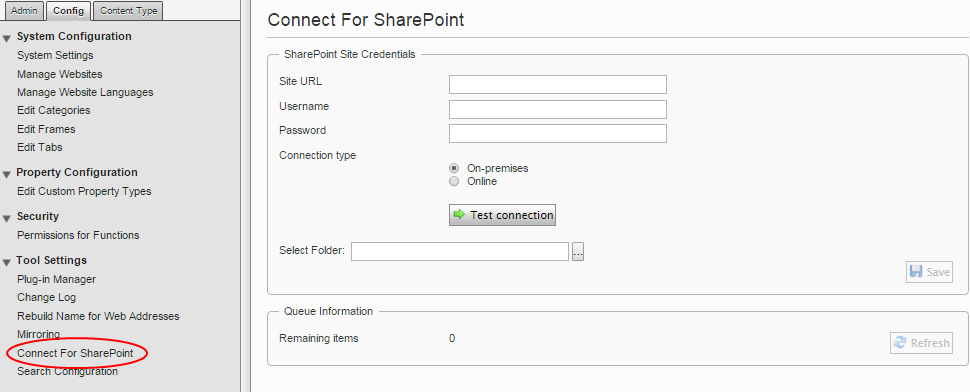Image resolution: width=970 pixels, height=392 pixels.
Task: Open Mirroring settings
Action: click(x=38, y=334)
